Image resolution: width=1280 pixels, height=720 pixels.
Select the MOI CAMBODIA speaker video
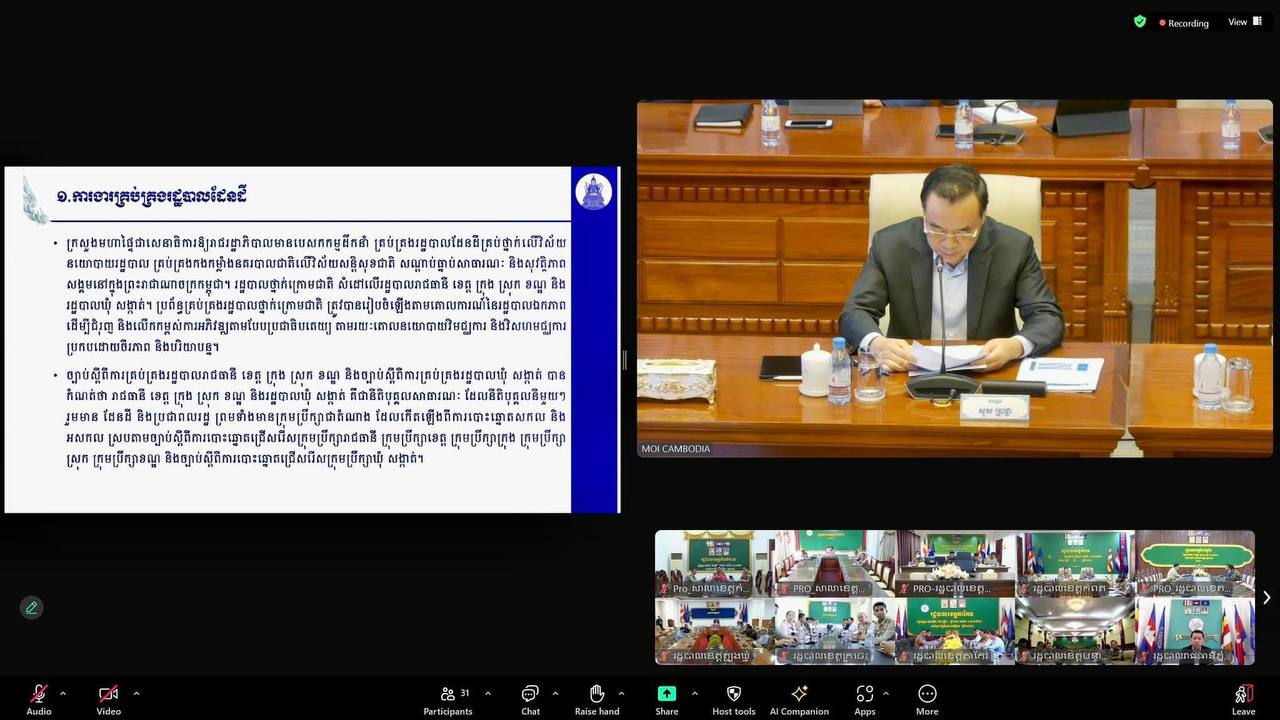[954, 279]
